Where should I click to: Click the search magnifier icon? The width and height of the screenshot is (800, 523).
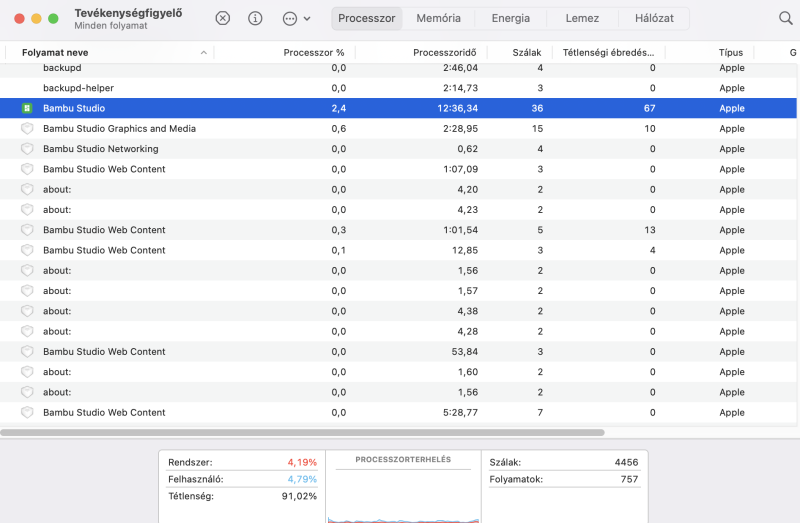click(786, 18)
